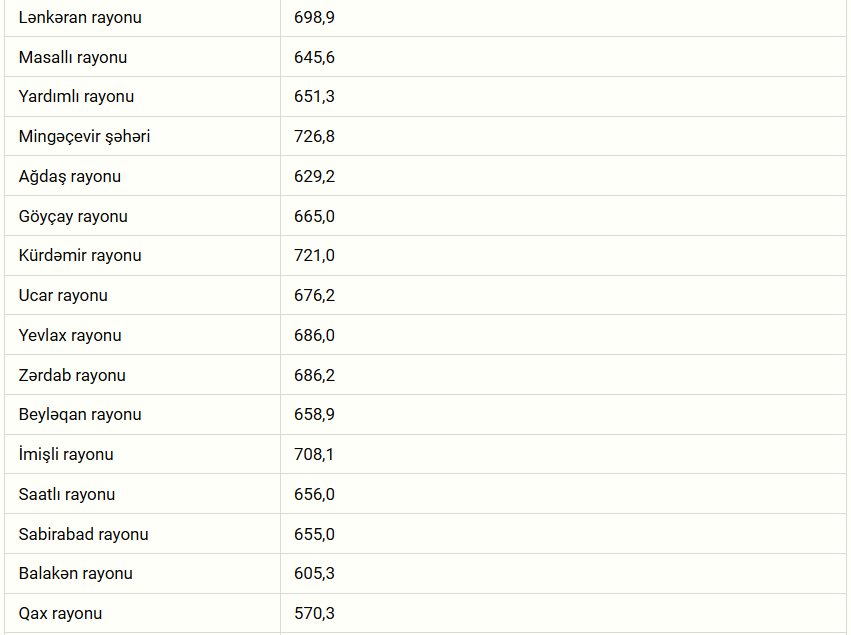Select the Zərdab rayonu row label
The height and width of the screenshot is (635, 851).
pos(72,376)
